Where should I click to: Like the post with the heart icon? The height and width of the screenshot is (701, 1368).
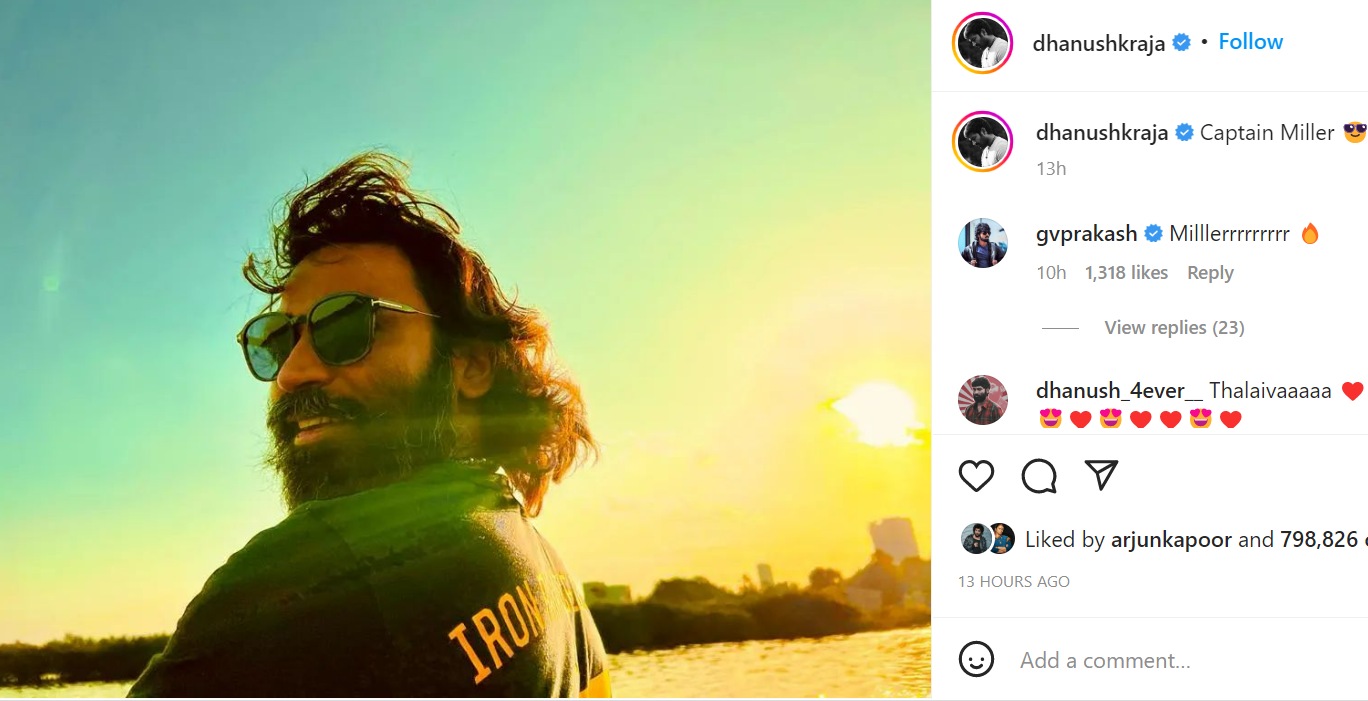pos(976,476)
